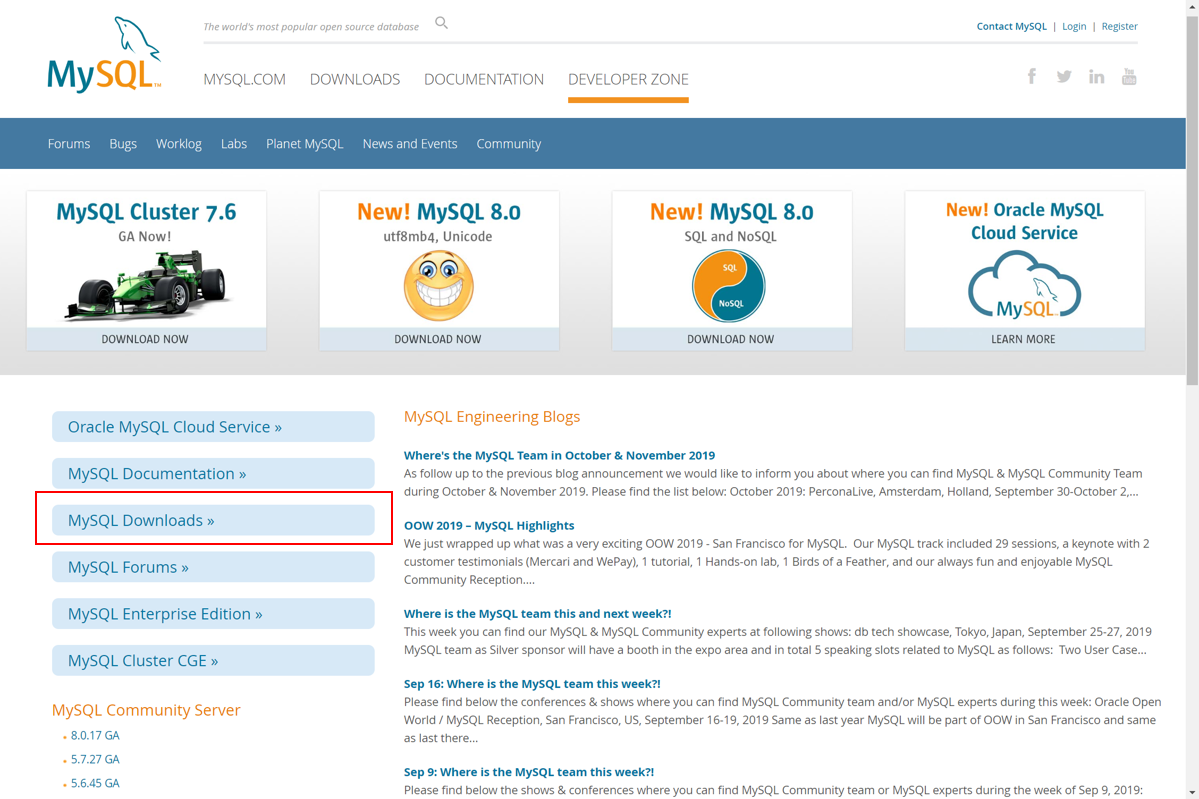Open Planet MySQL in the blue bar
The width and height of the screenshot is (1199, 799).
pyautogui.click(x=304, y=144)
